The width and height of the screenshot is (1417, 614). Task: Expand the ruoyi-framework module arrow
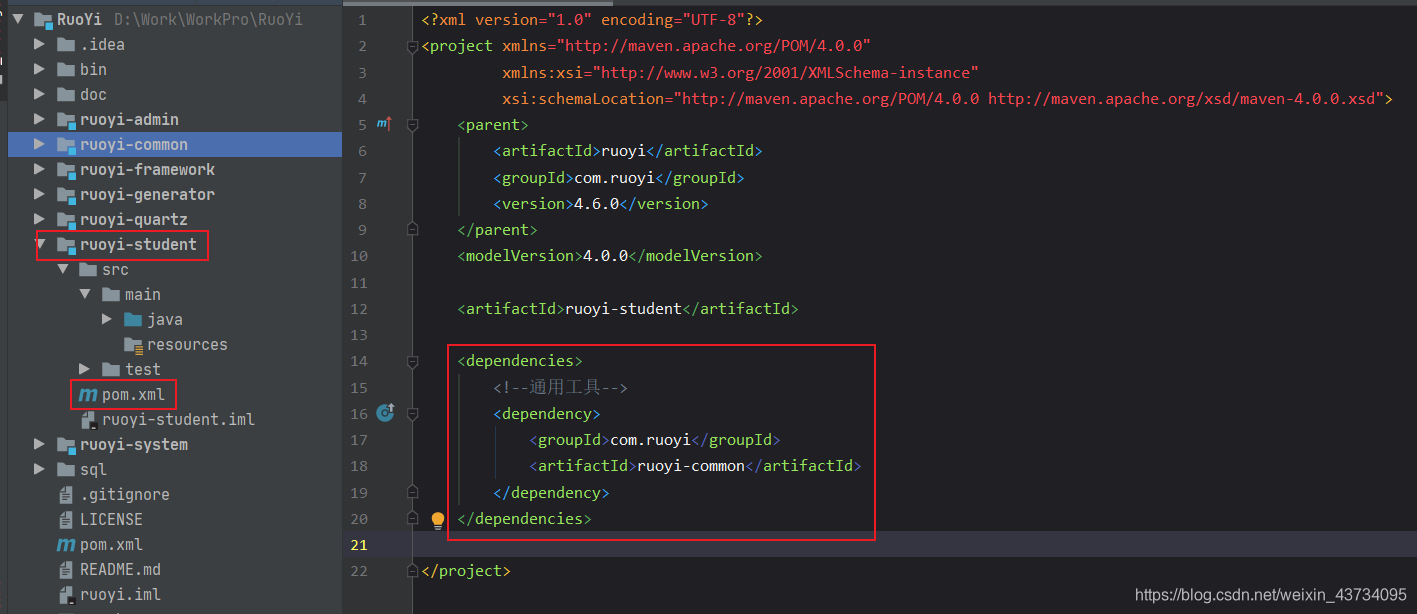(x=40, y=169)
